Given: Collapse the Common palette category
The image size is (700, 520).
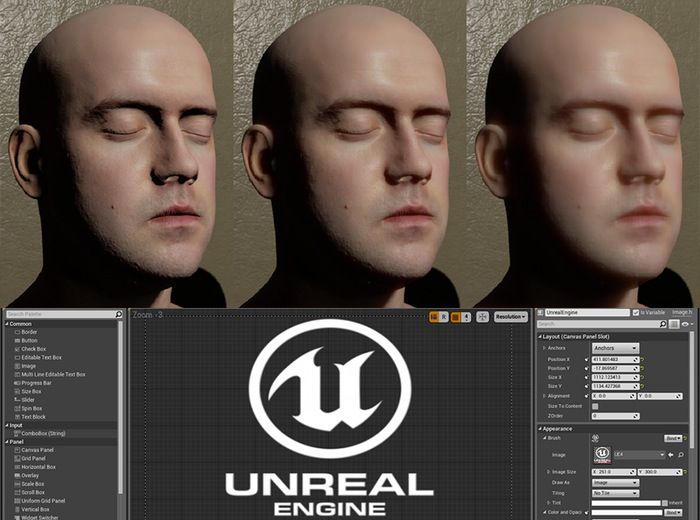Looking at the screenshot, I should pos(7,324).
